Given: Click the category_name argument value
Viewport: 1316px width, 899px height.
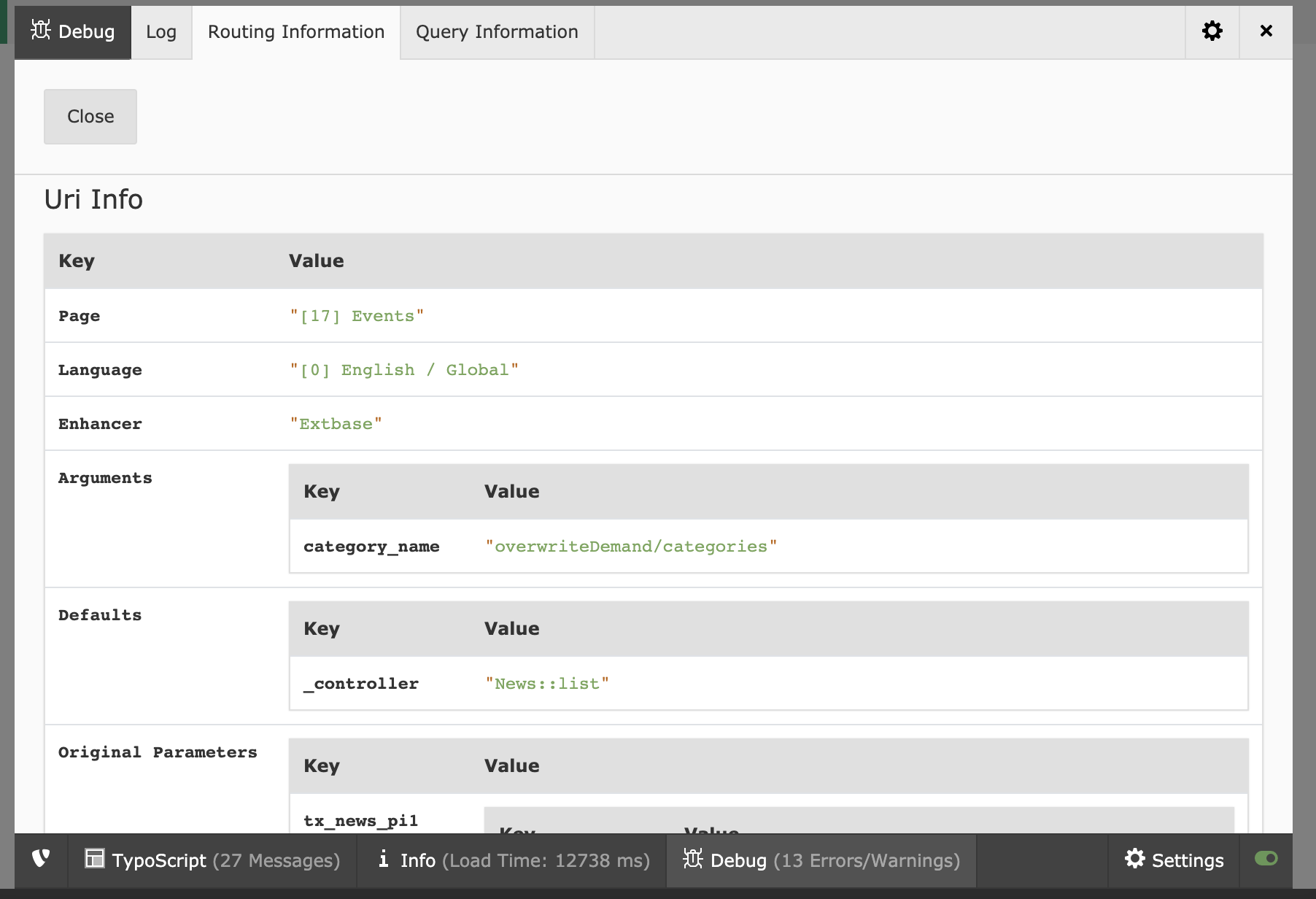Looking at the screenshot, I should click(x=630, y=546).
